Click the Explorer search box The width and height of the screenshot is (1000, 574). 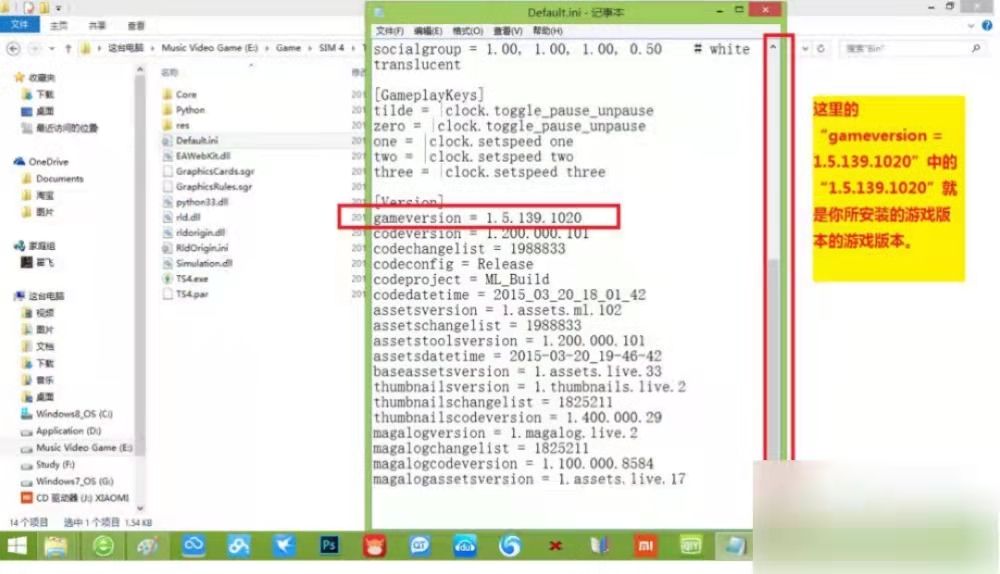(x=912, y=48)
